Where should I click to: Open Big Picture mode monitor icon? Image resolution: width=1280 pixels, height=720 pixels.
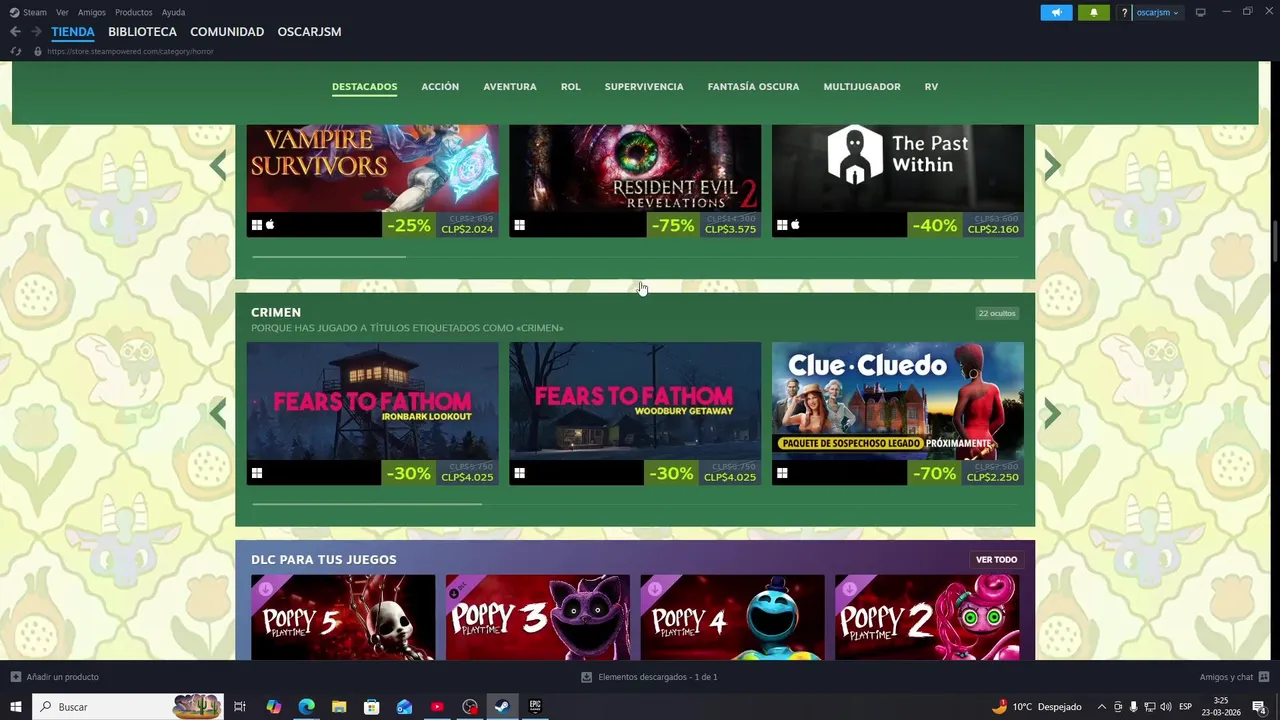(1200, 12)
